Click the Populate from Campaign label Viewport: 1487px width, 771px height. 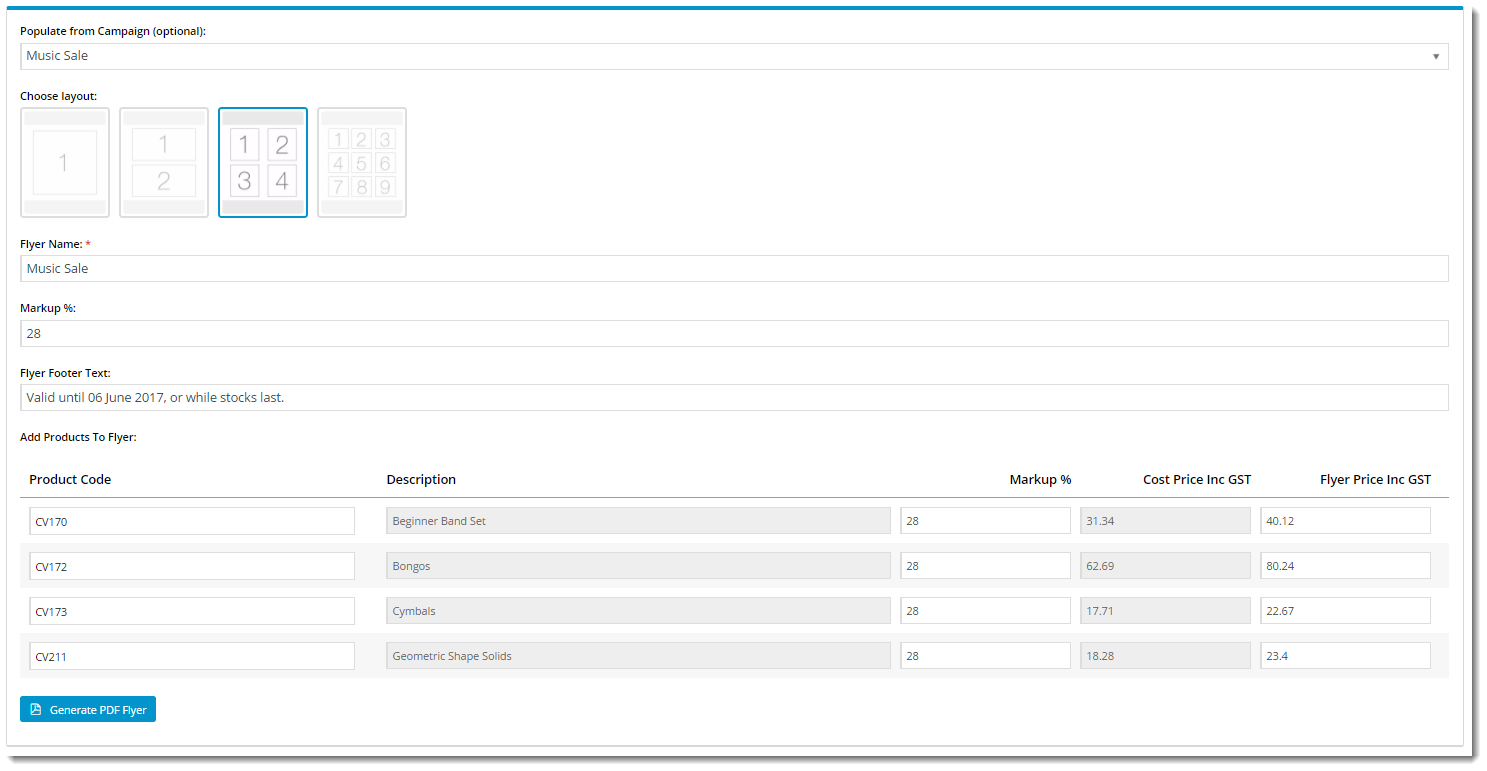113,31
